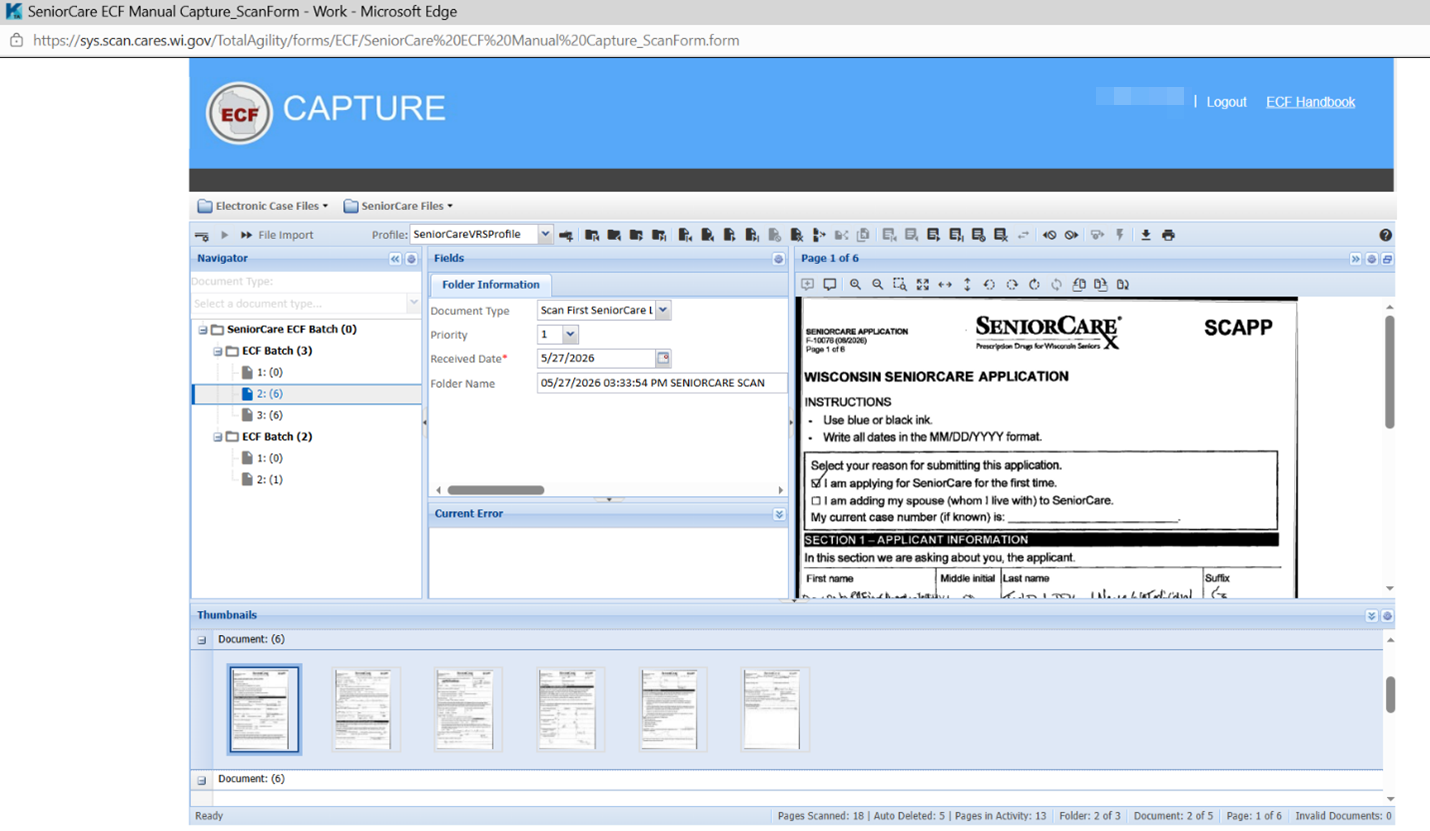Click the help question mark icon
This screenshot has height=831, width=1430.
(x=1385, y=235)
